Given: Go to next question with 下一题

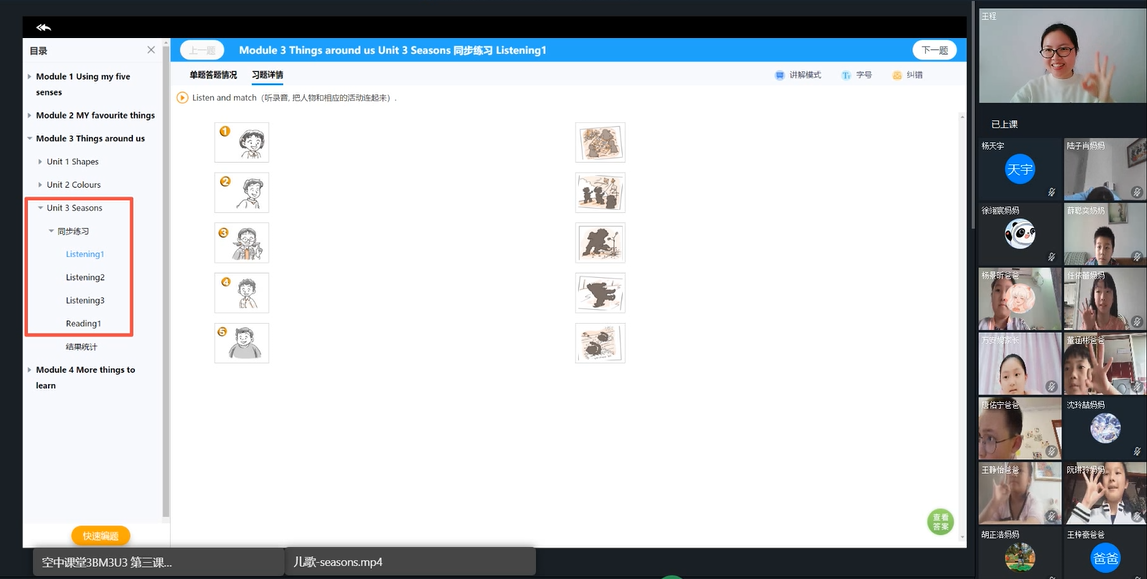Looking at the screenshot, I should 934,50.
